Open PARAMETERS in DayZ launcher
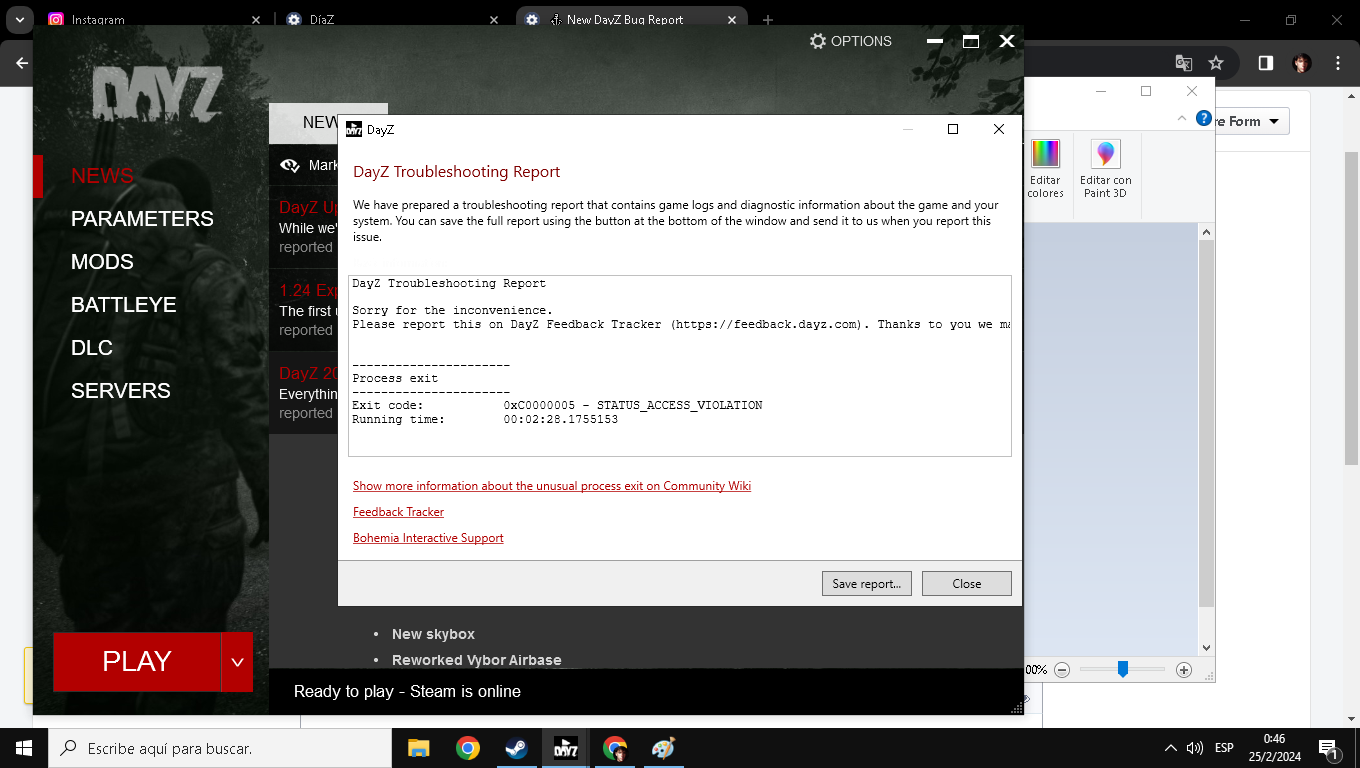The width and height of the screenshot is (1360, 768). coord(142,219)
